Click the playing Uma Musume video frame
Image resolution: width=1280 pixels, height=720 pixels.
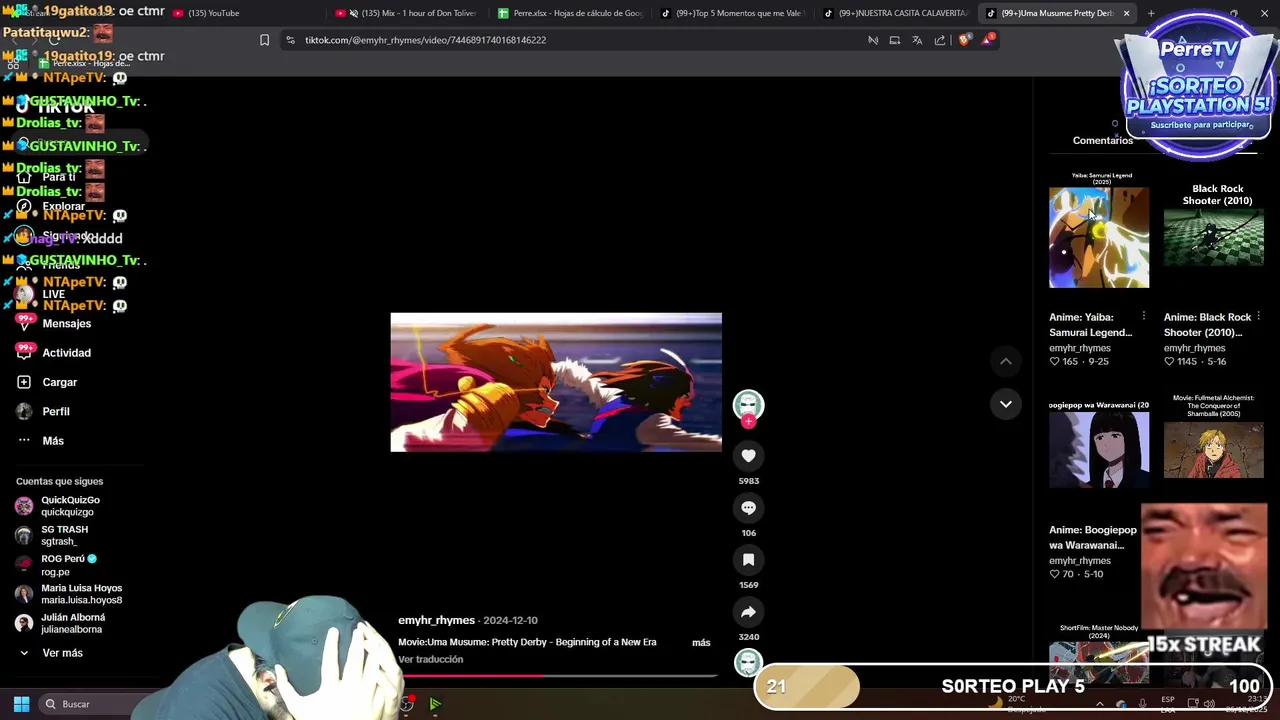click(x=556, y=382)
